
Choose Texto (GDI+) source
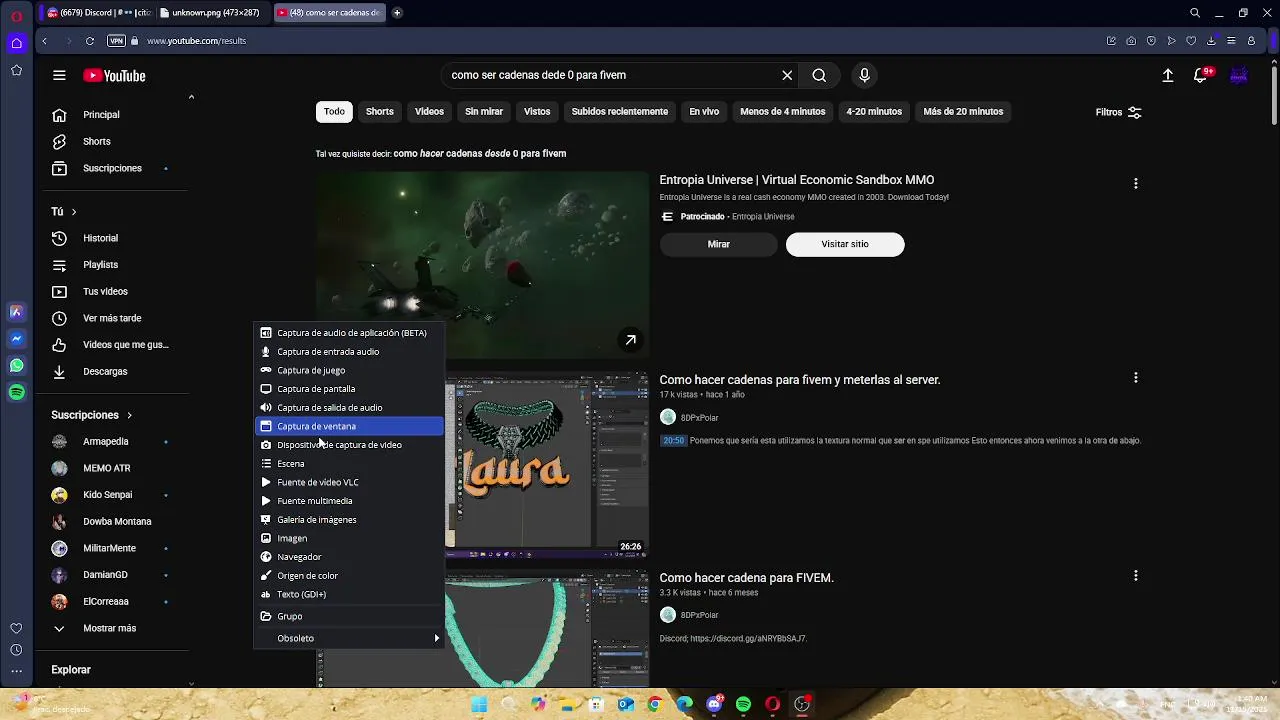click(349, 594)
